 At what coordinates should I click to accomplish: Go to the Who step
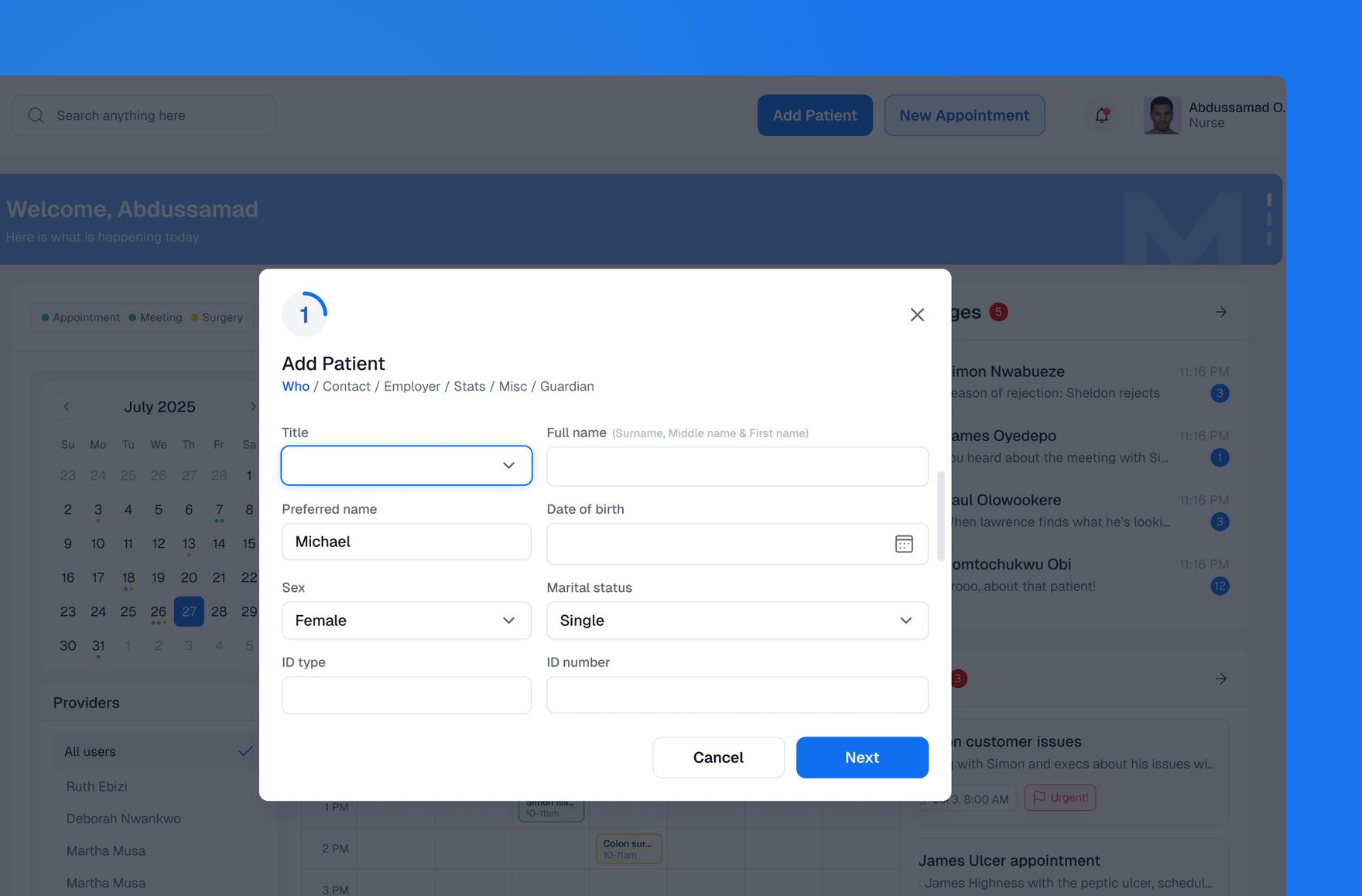pos(296,386)
